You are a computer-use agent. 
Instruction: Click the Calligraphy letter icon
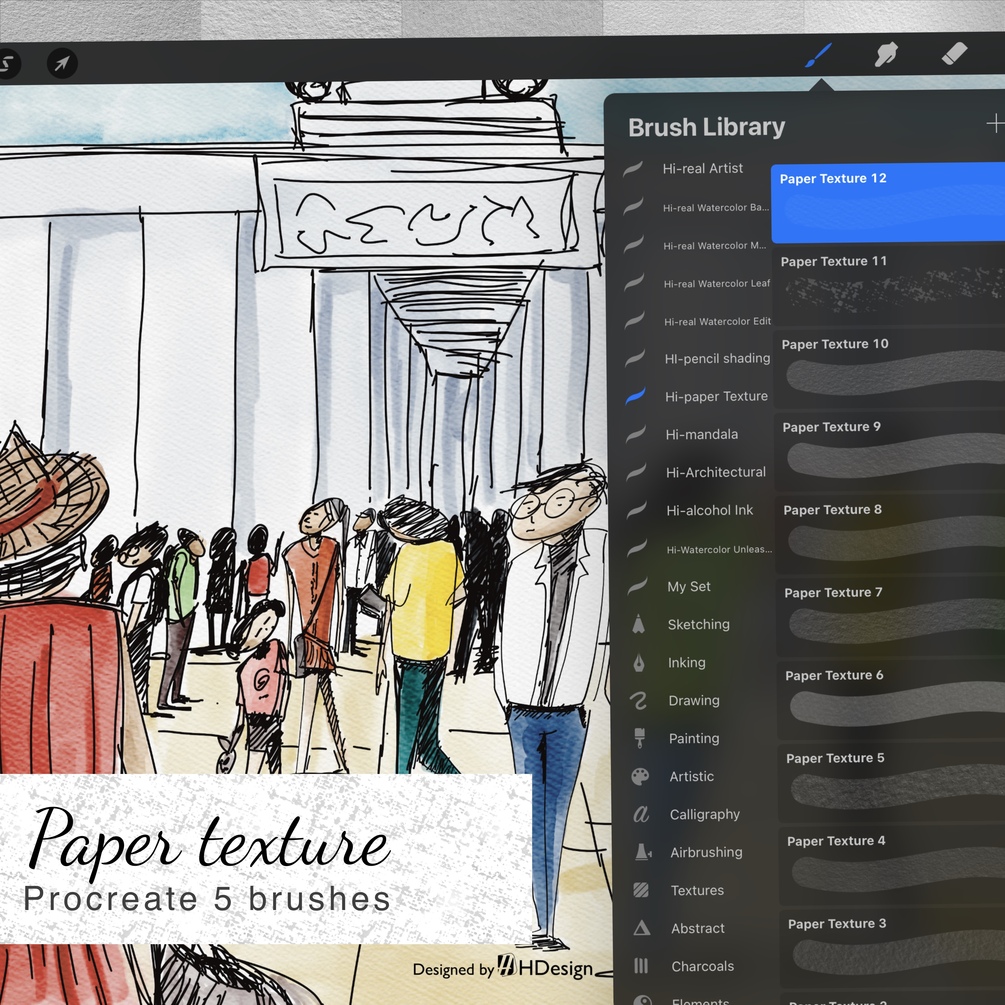641,815
